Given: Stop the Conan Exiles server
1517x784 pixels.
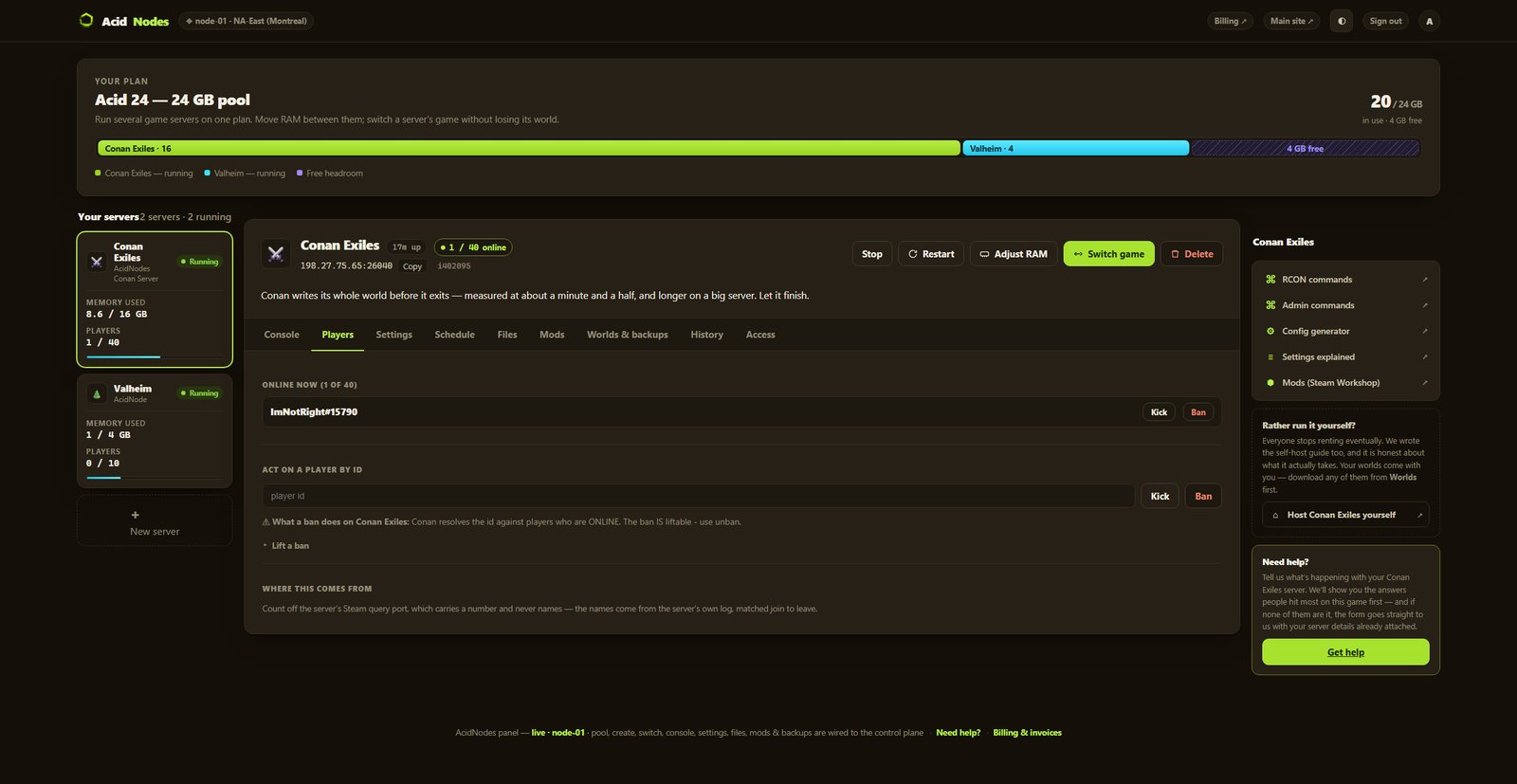Looking at the screenshot, I should click(x=872, y=254).
